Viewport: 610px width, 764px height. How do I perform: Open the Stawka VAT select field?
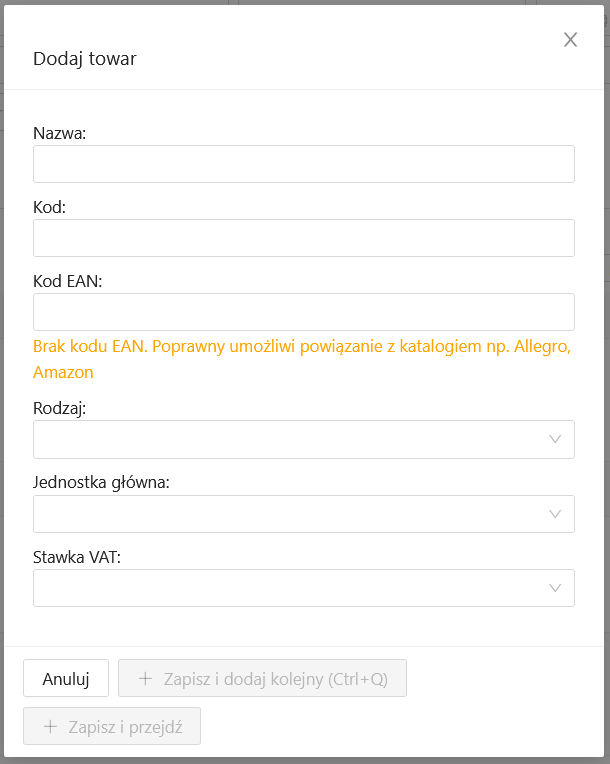290,588
